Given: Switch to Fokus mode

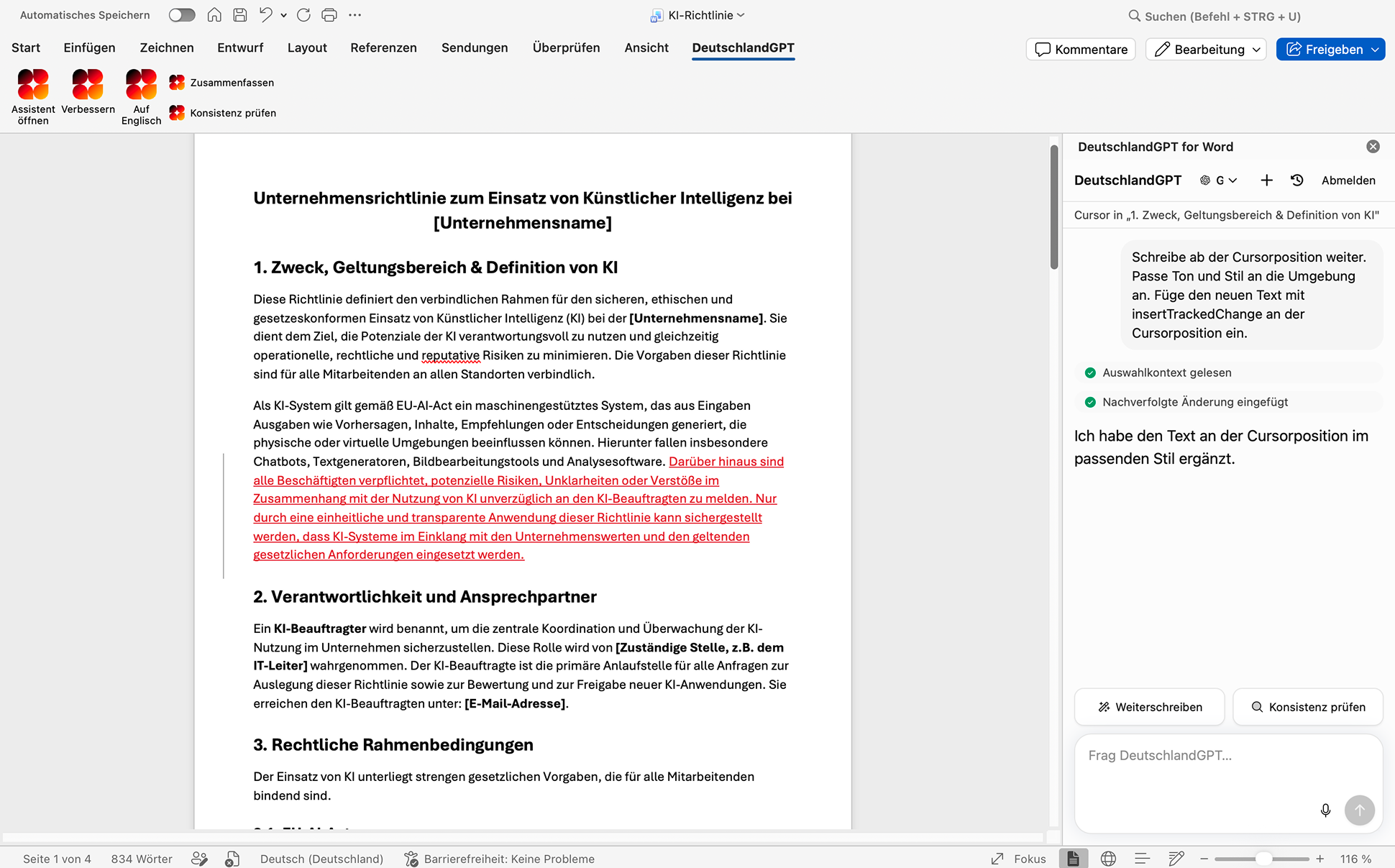Looking at the screenshot, I should click(1018, 859).
